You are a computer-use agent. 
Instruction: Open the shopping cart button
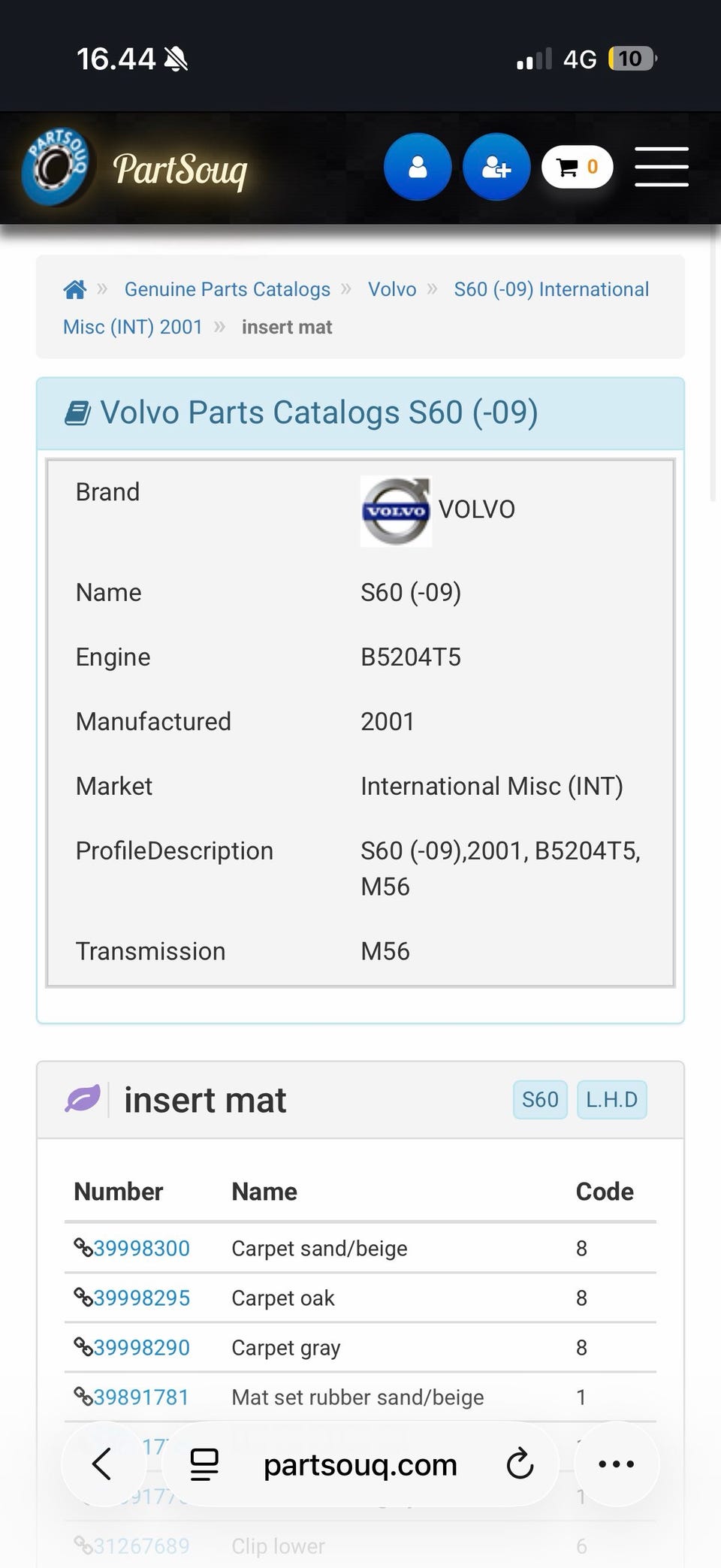point(577,167)
